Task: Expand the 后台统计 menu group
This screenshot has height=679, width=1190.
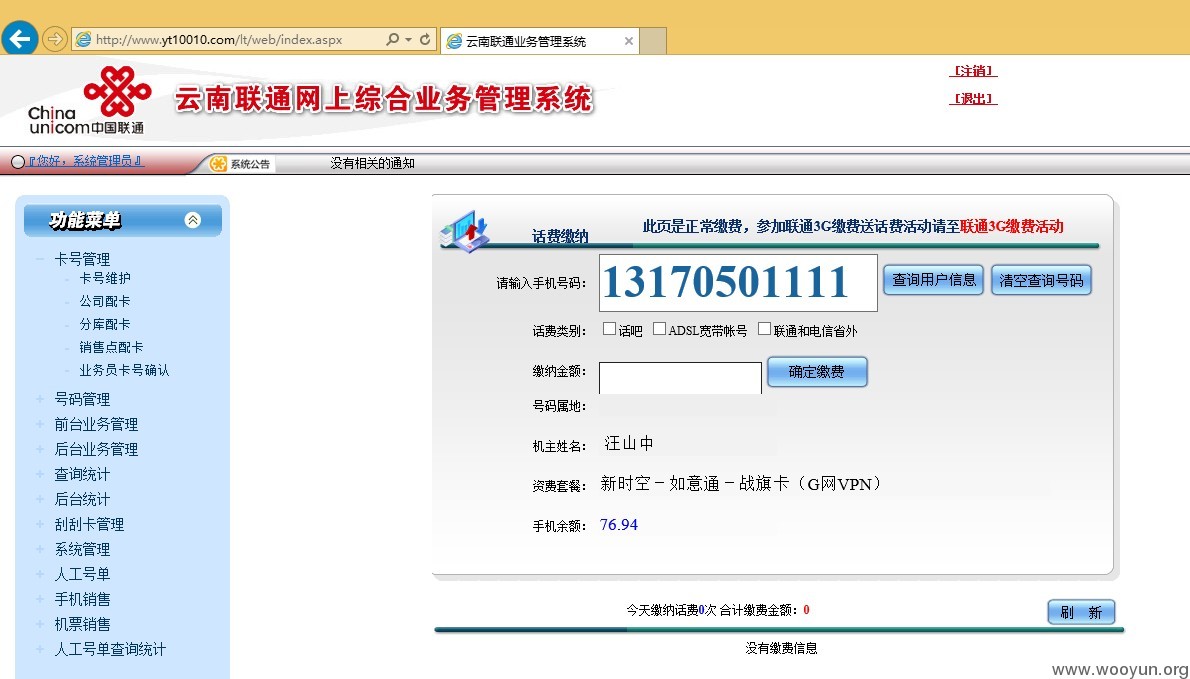Action: pos(82,499)
